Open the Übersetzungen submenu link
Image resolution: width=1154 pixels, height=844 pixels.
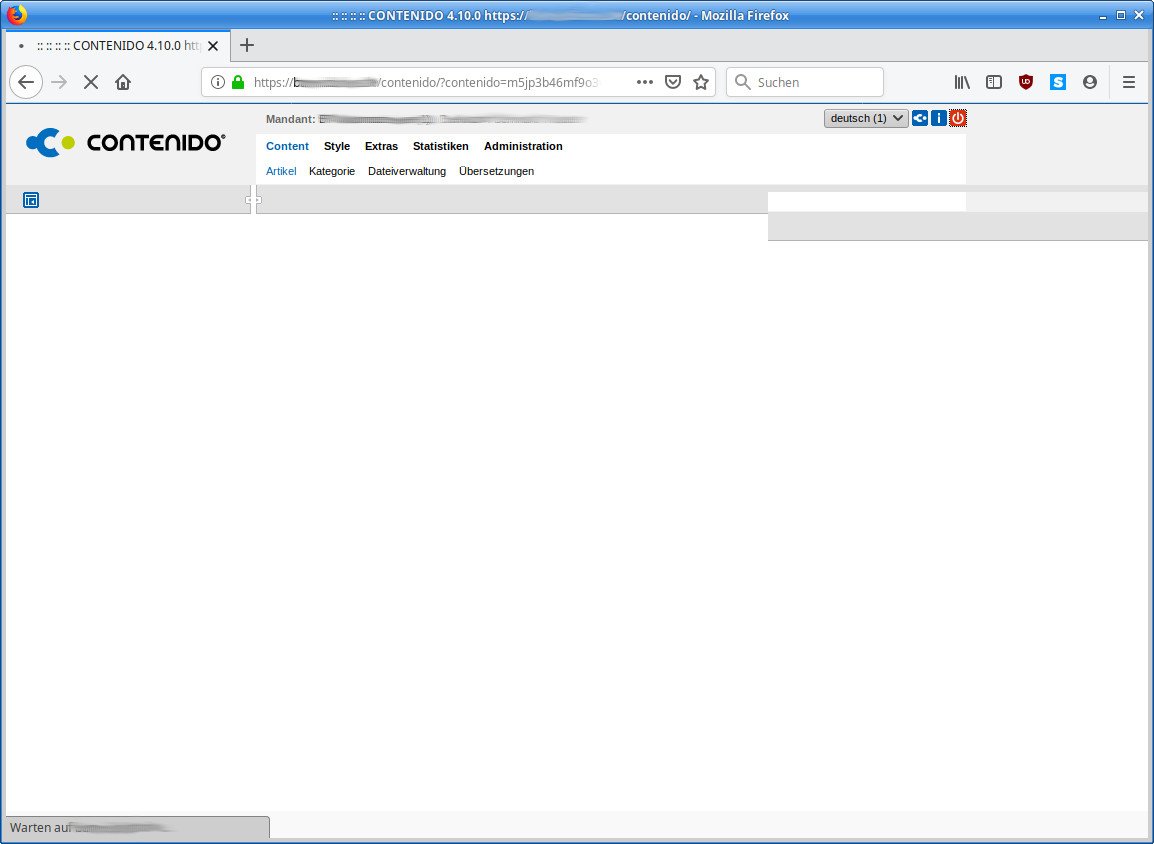coord(496,171)
